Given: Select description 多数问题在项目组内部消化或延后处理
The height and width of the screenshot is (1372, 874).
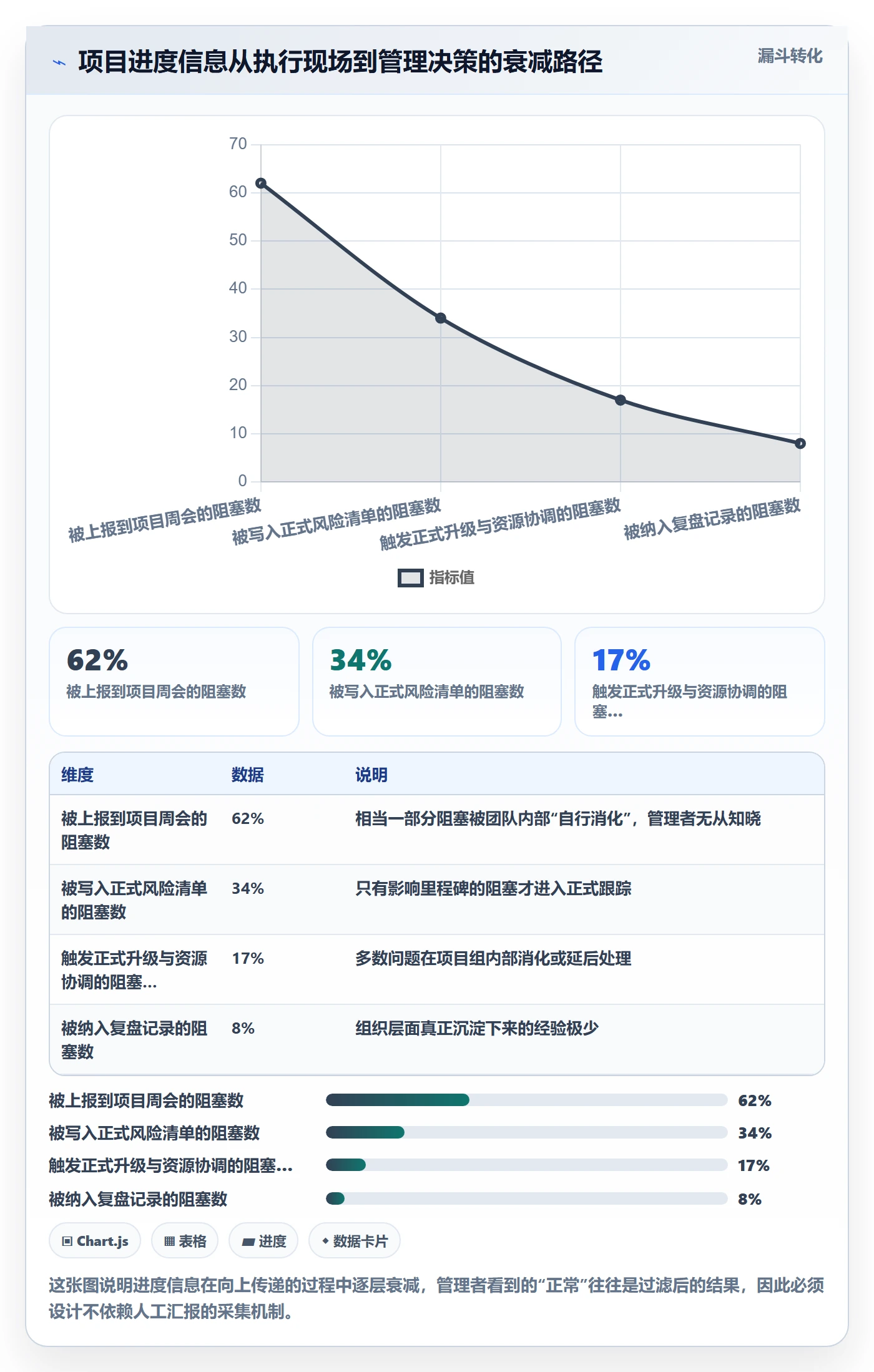Looking at the screenshot, I should [493, 958].
